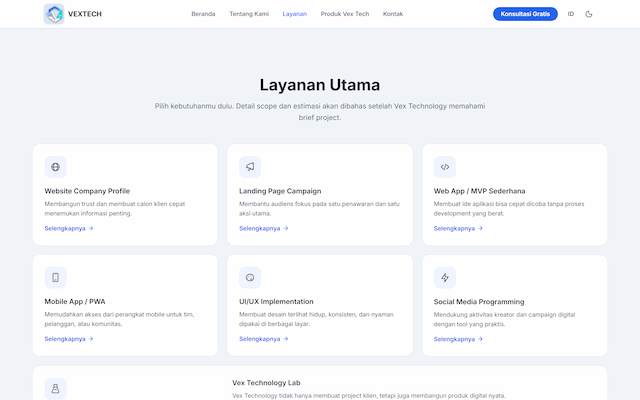Click globe icon of Website Company Profile
640x400 pixels.
coord(56,167)
